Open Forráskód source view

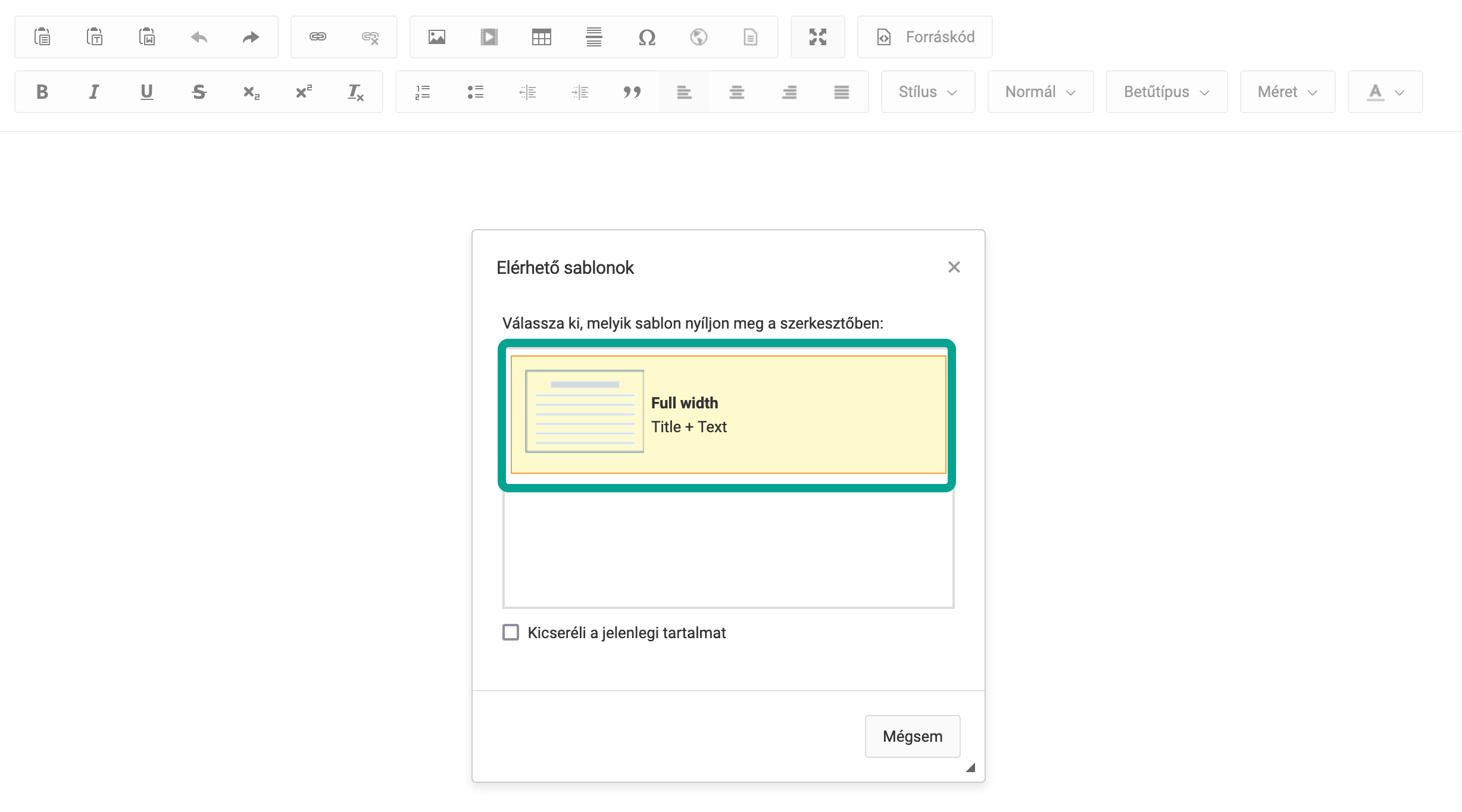[x=925, y=37]
